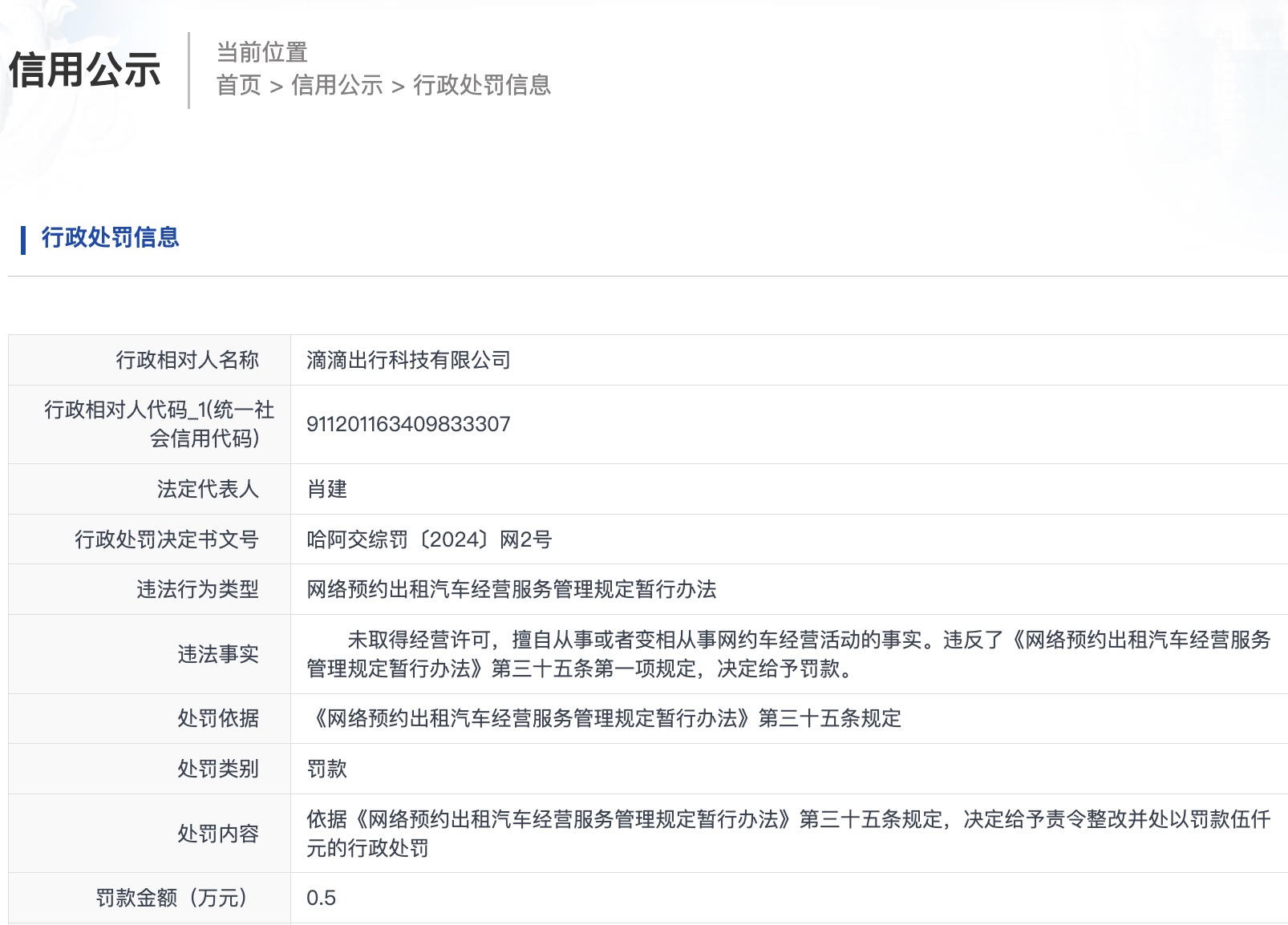Click the blue 行政处罚信息 section heading
Image resolution: width=1288 pixels, height=925 pixels.
click(110, 237)
